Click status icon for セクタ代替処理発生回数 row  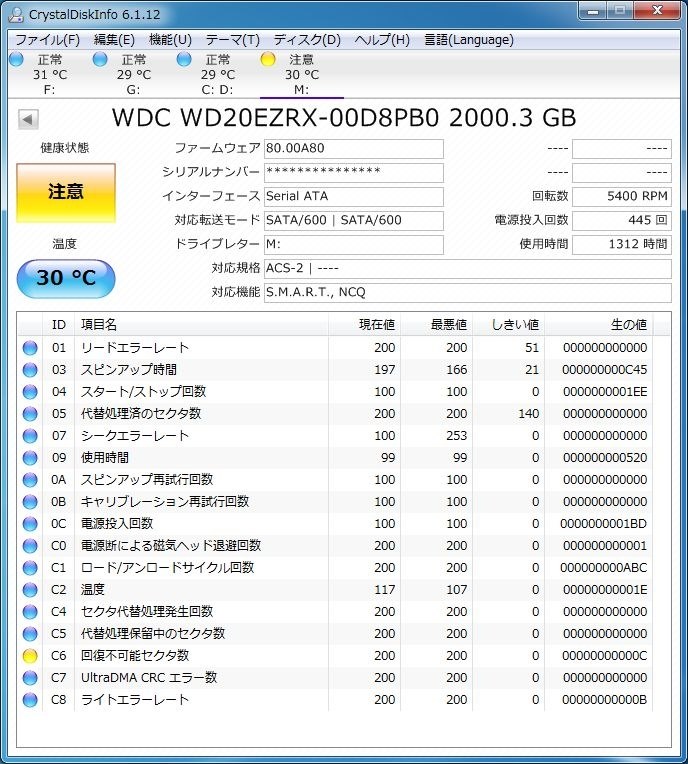[x=30, y=611]
